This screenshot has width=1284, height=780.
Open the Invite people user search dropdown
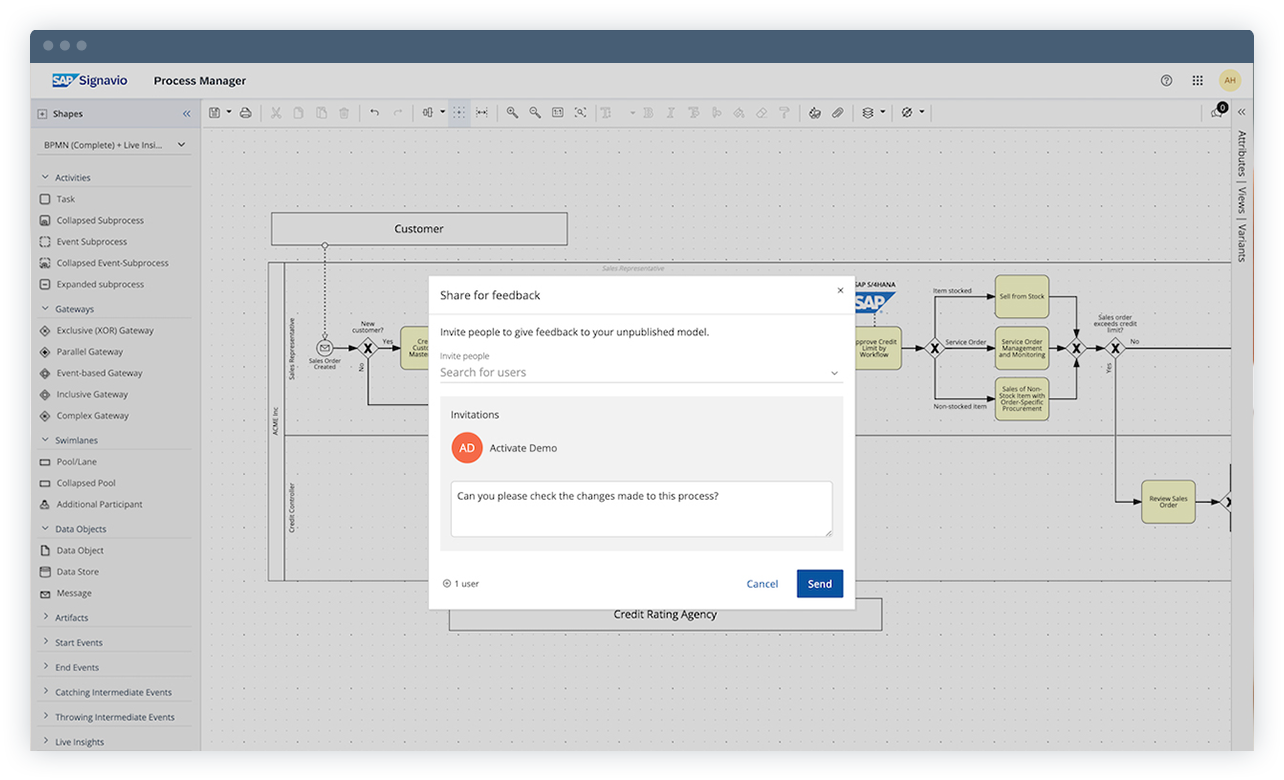click(x=833, y=372)
